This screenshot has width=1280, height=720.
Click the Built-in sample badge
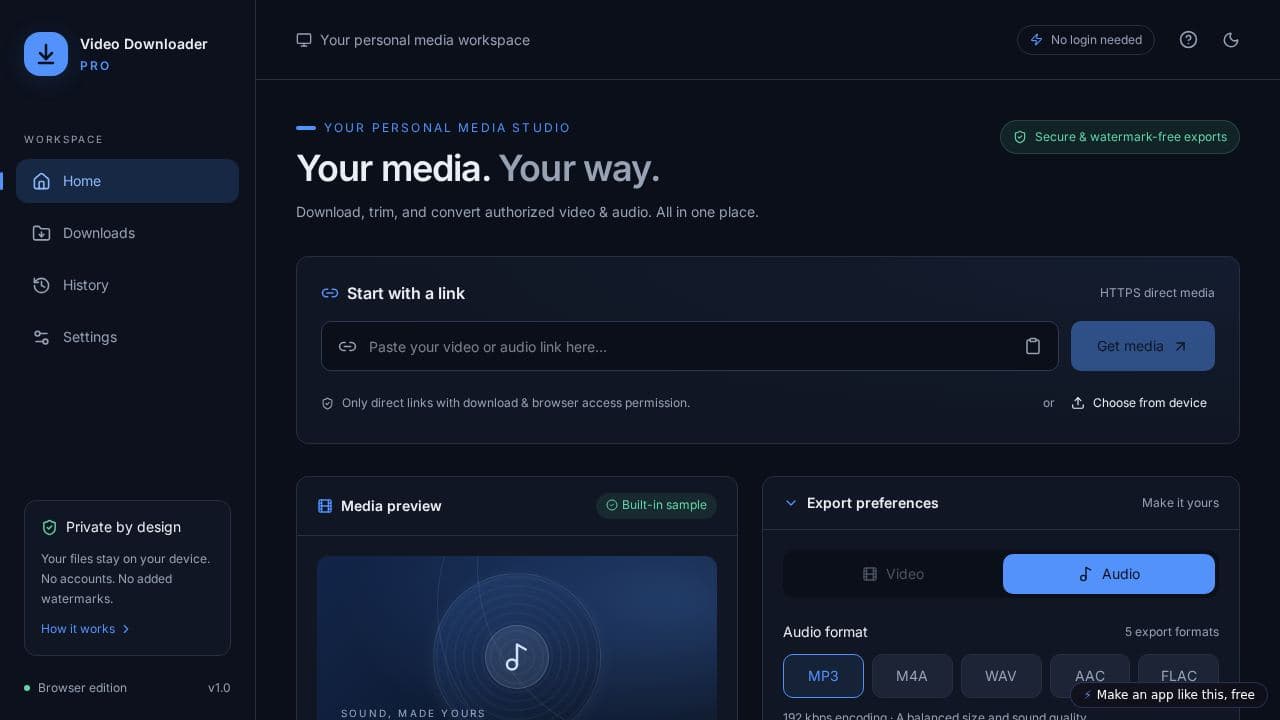tap(656, 505)
